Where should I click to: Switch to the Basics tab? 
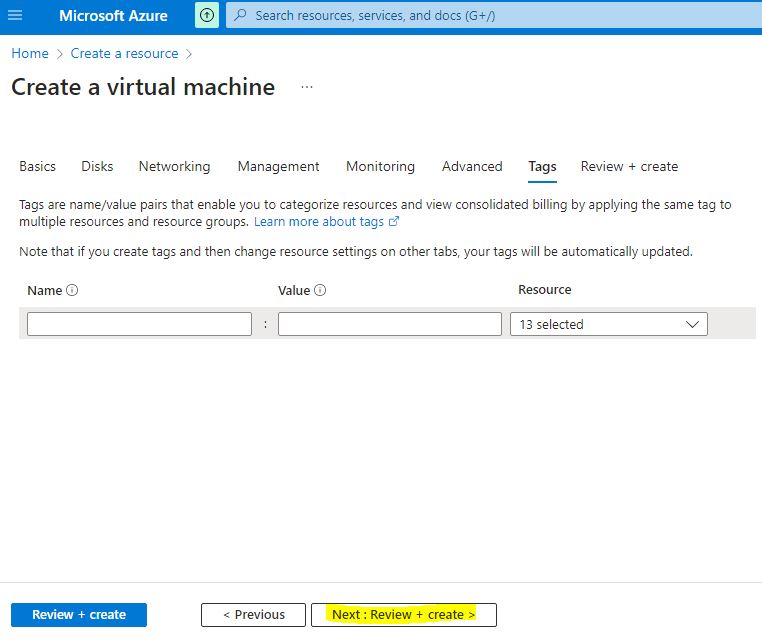(x=37, y=167)
